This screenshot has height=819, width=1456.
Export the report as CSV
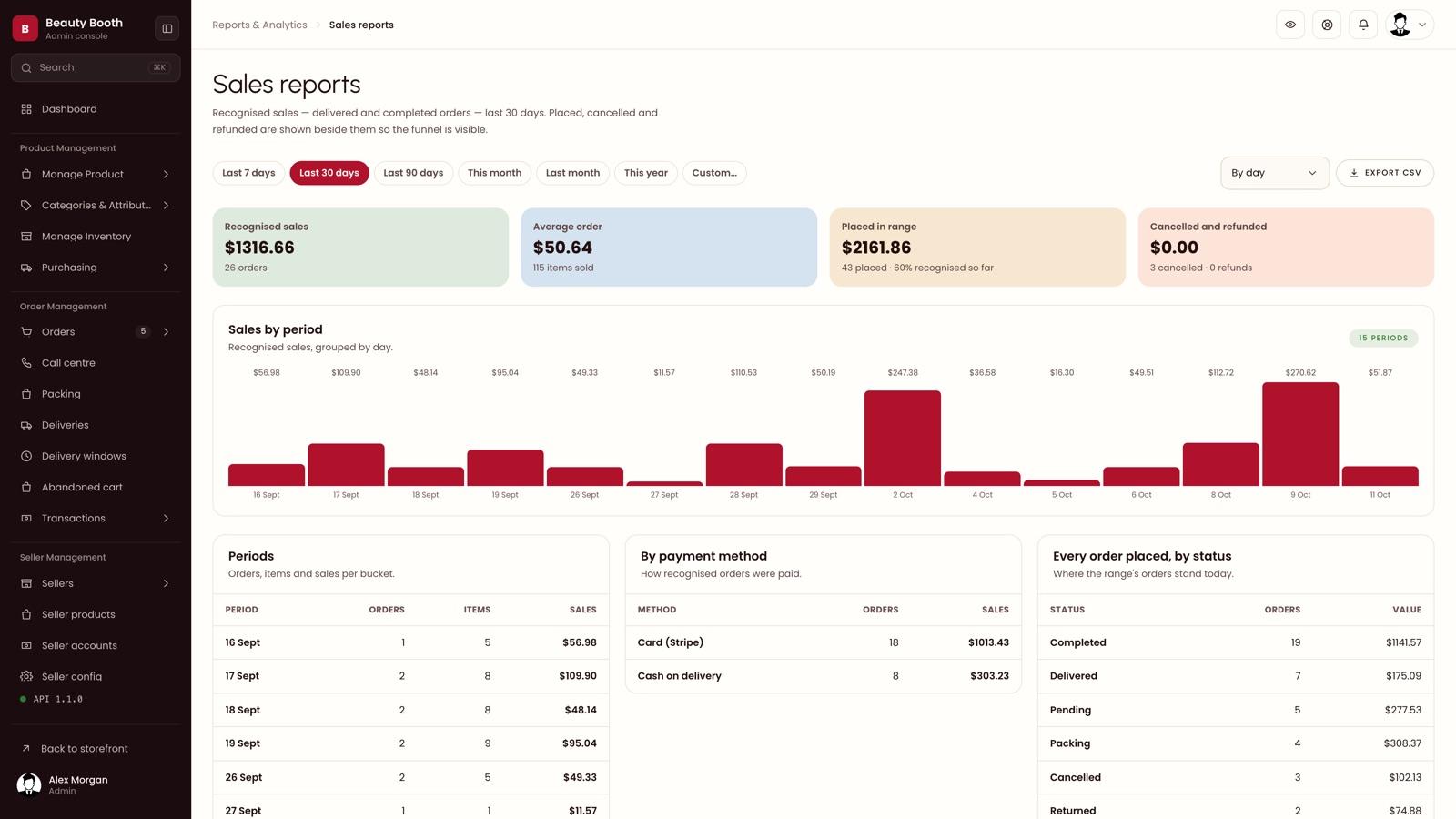click(x=1385, y=173)
